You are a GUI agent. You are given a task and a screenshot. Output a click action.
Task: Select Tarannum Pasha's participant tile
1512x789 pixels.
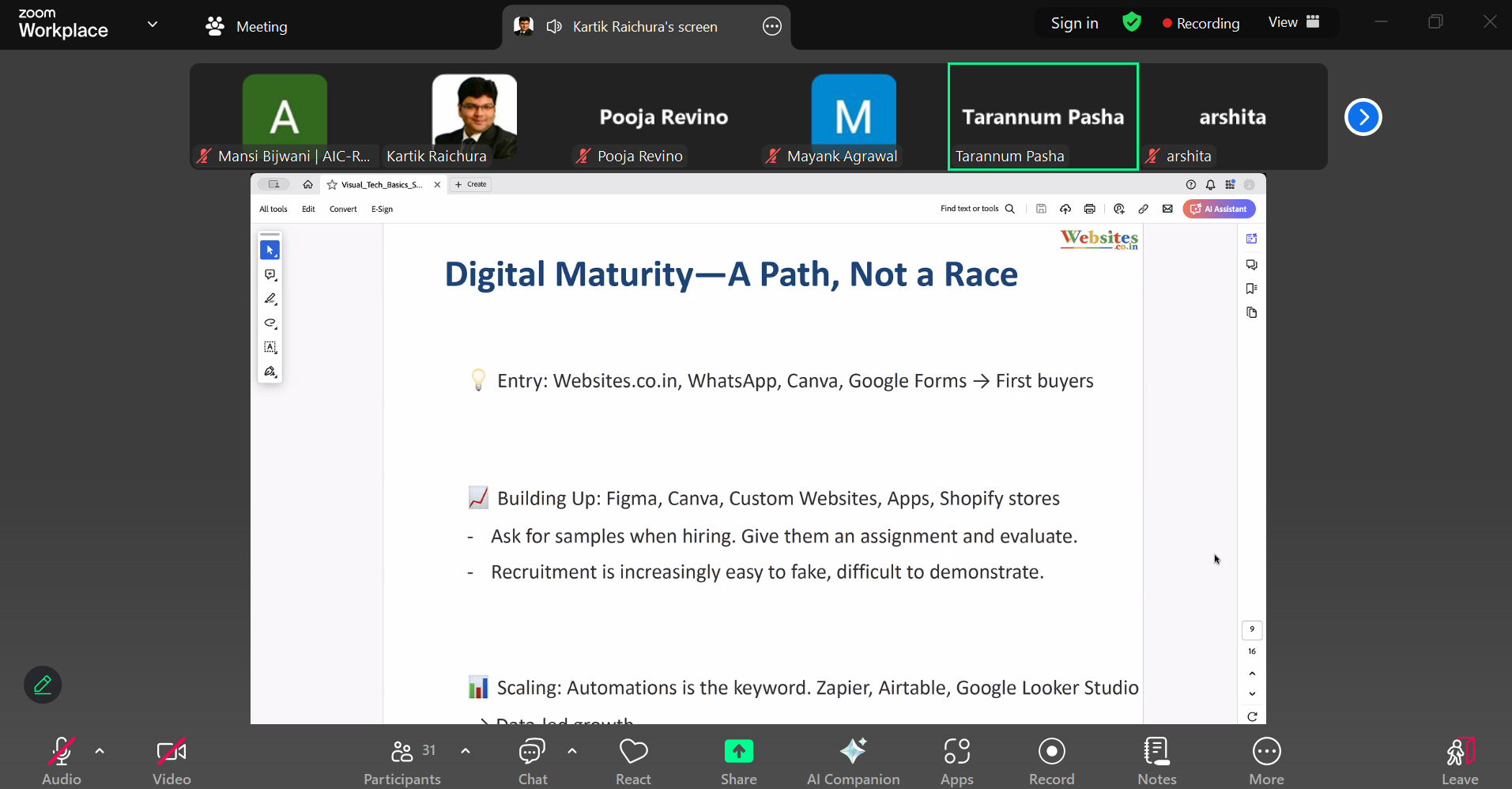coord(1043,117)
